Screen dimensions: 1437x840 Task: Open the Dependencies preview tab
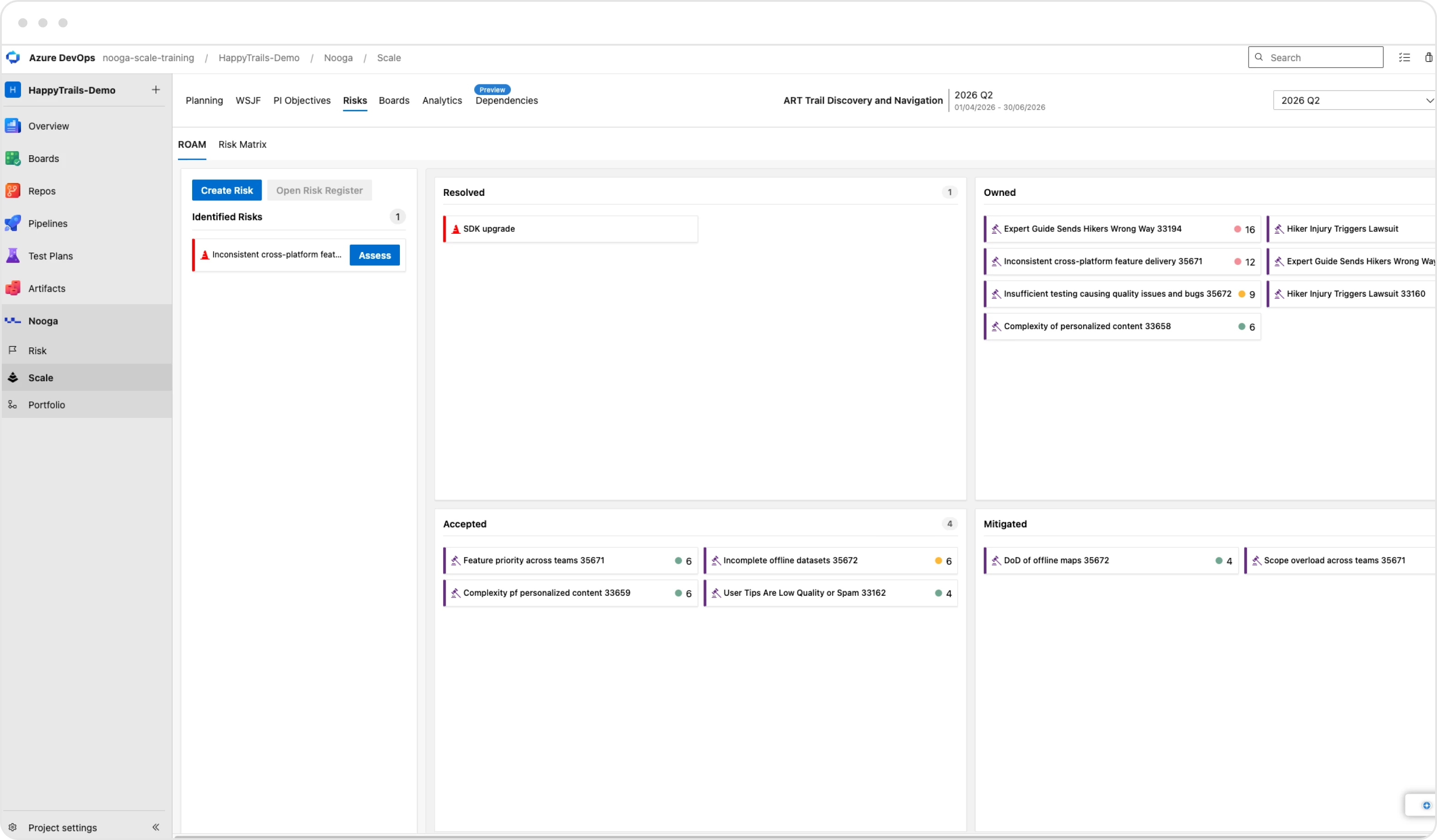tap(506, 100)
